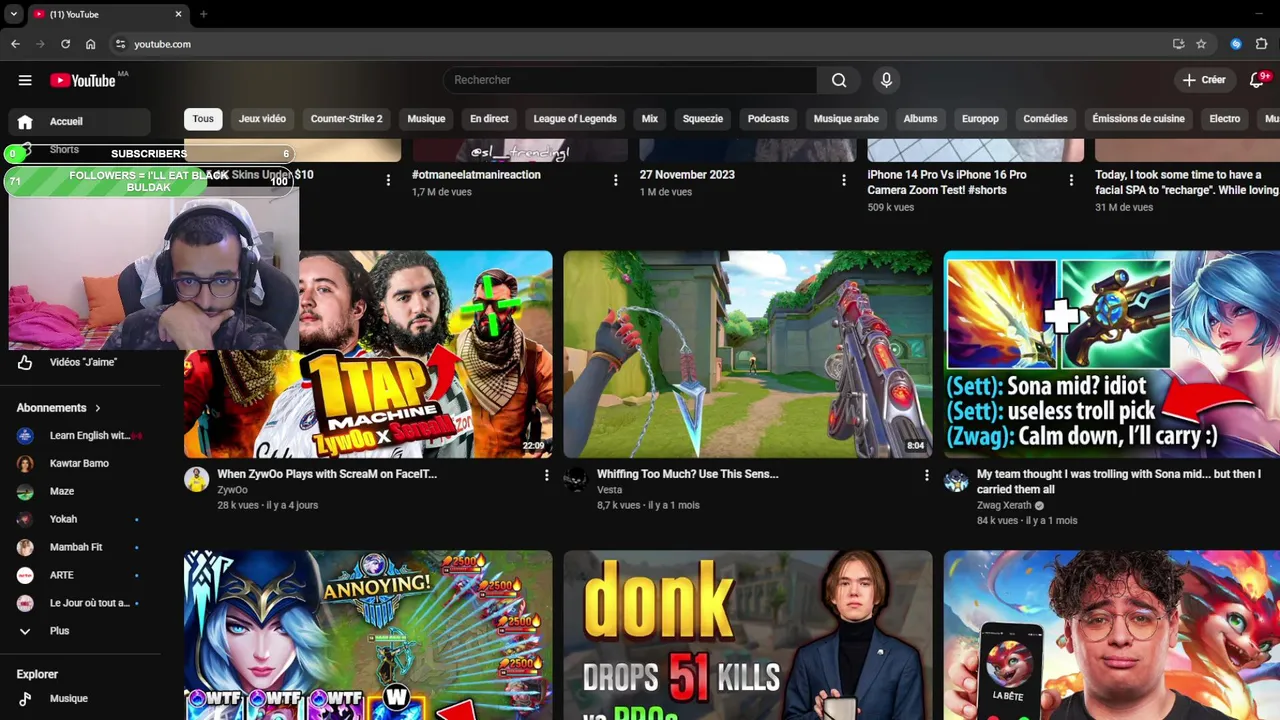Open options for iPhone 14 Pro short

point(1071,180)
